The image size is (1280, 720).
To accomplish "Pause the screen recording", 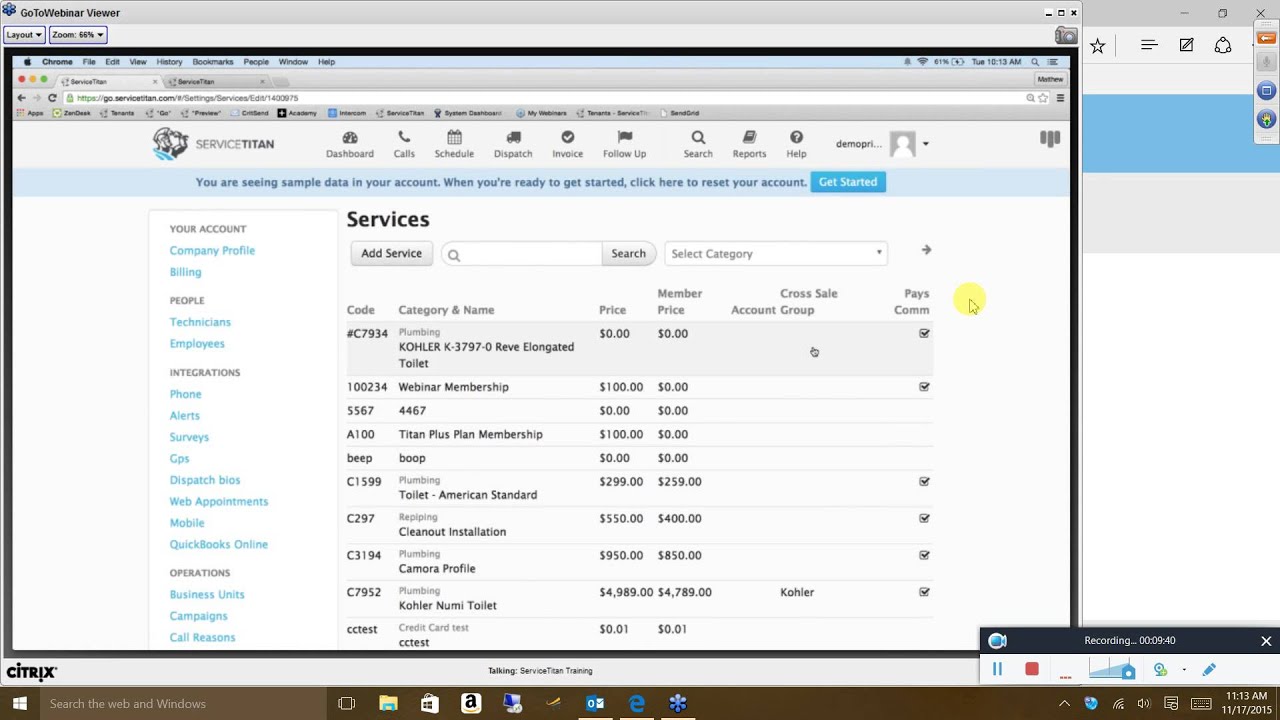I will pos(997,669).
